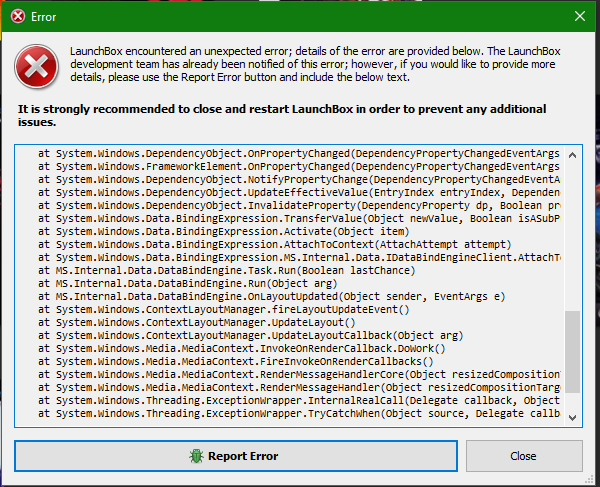Select the line ExceptionWrapper.TryCatchWhen
600x487 pixels.
pos(299,414)
